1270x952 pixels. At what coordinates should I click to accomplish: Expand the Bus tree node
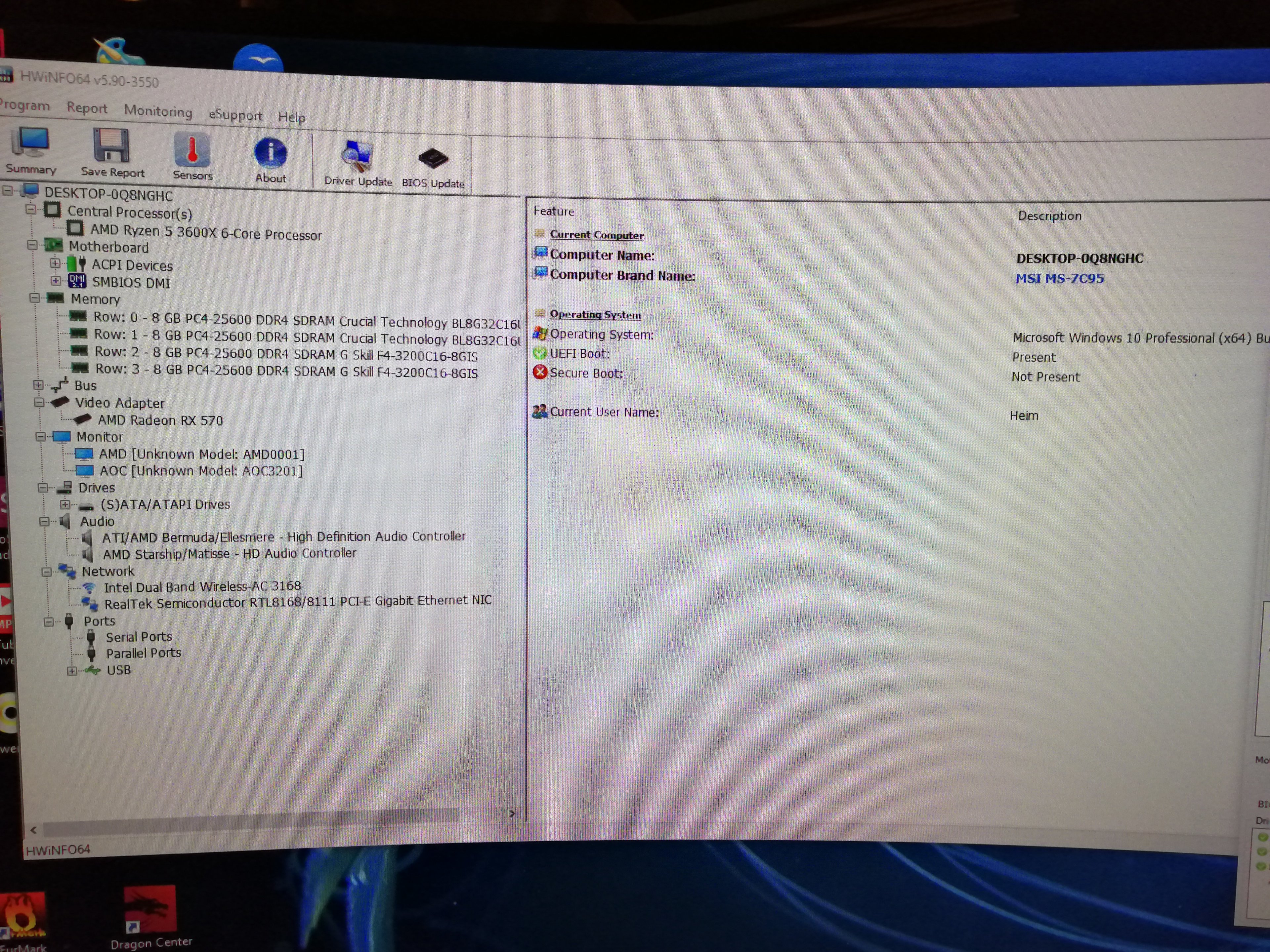38,385
